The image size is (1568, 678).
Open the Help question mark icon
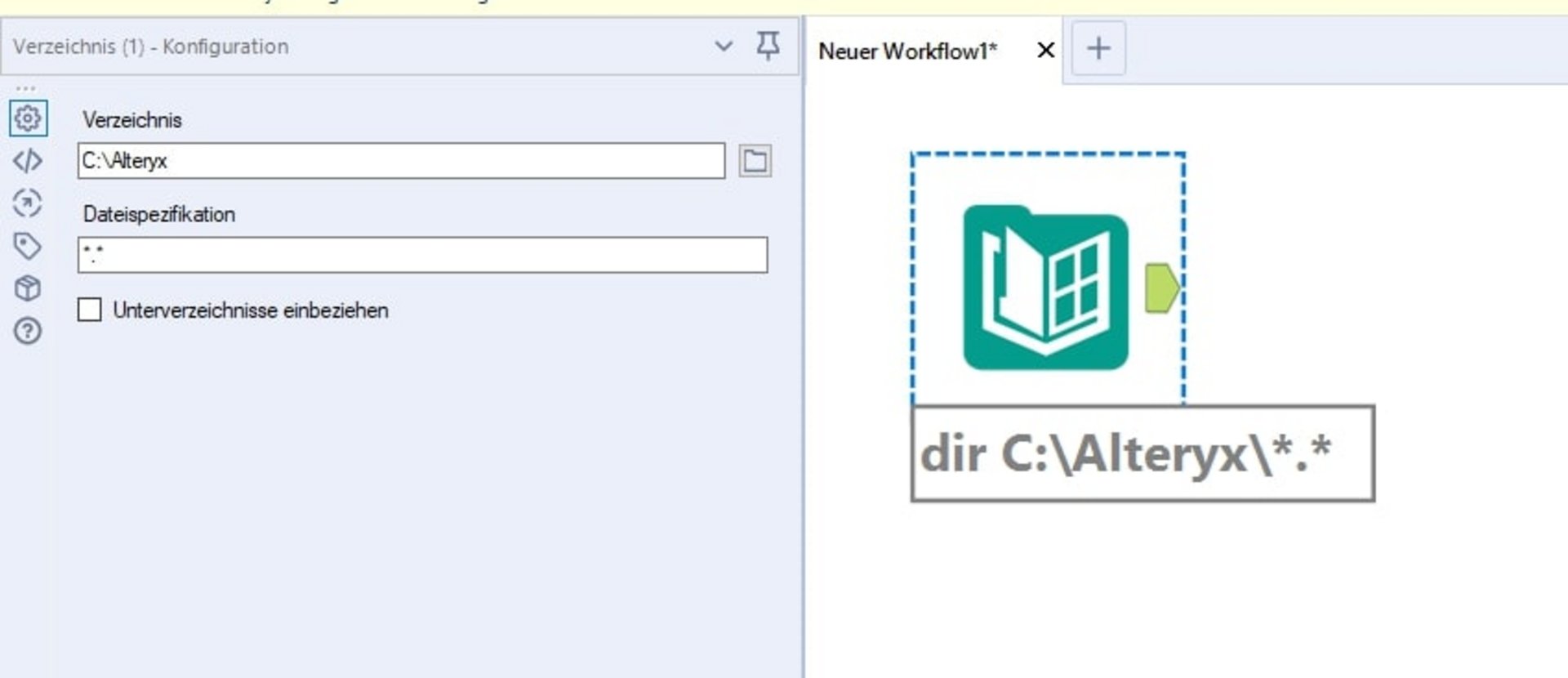(x=28, y=331)
